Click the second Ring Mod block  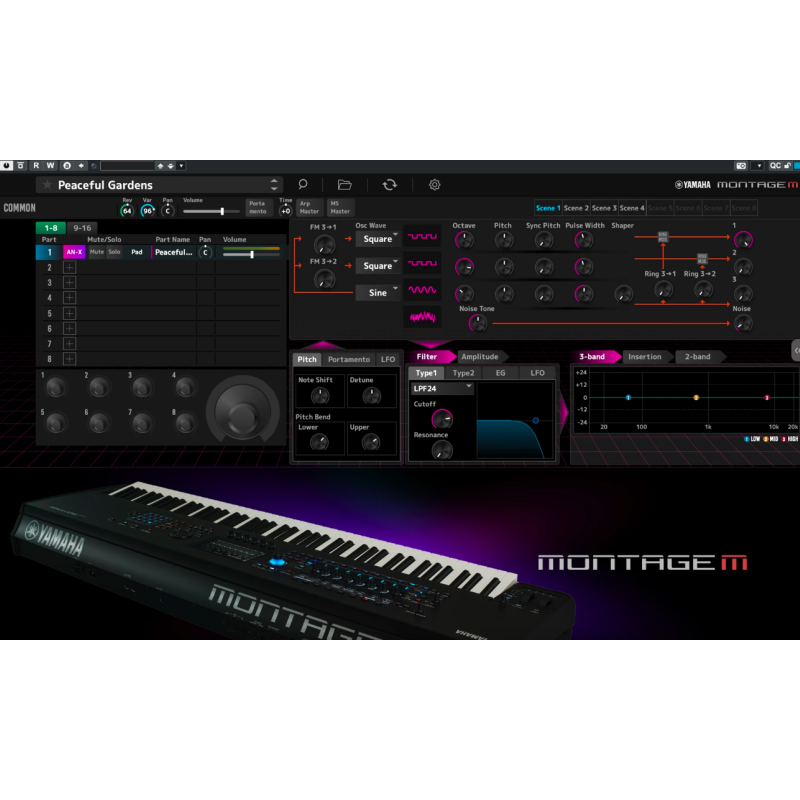[x=702, y=259]
